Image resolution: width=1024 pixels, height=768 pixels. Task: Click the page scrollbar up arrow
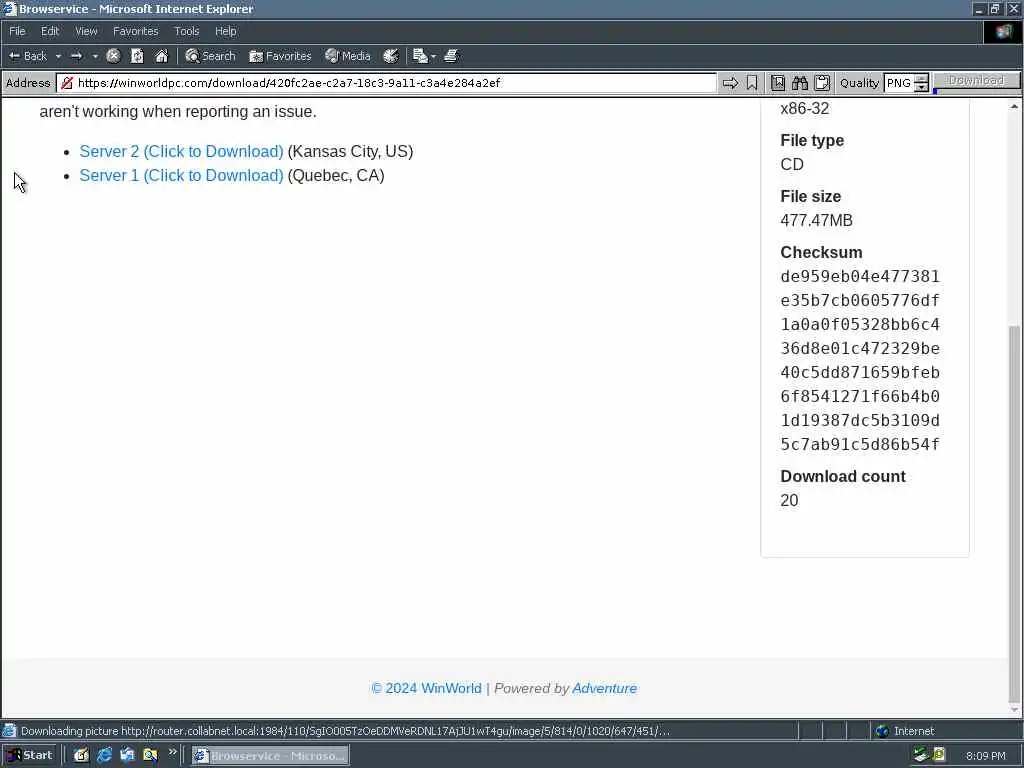pyautogui.click(x=1014, y=106)
